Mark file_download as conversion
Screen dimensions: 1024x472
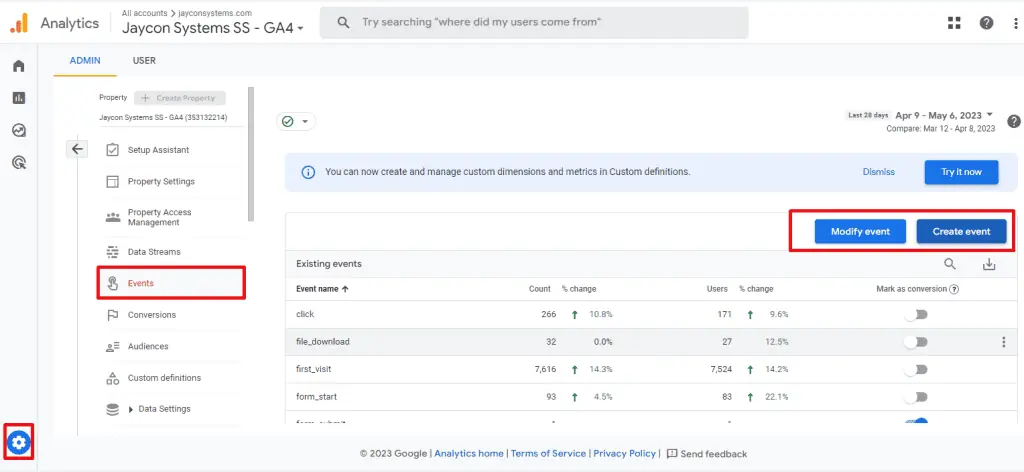pos(915,342)
